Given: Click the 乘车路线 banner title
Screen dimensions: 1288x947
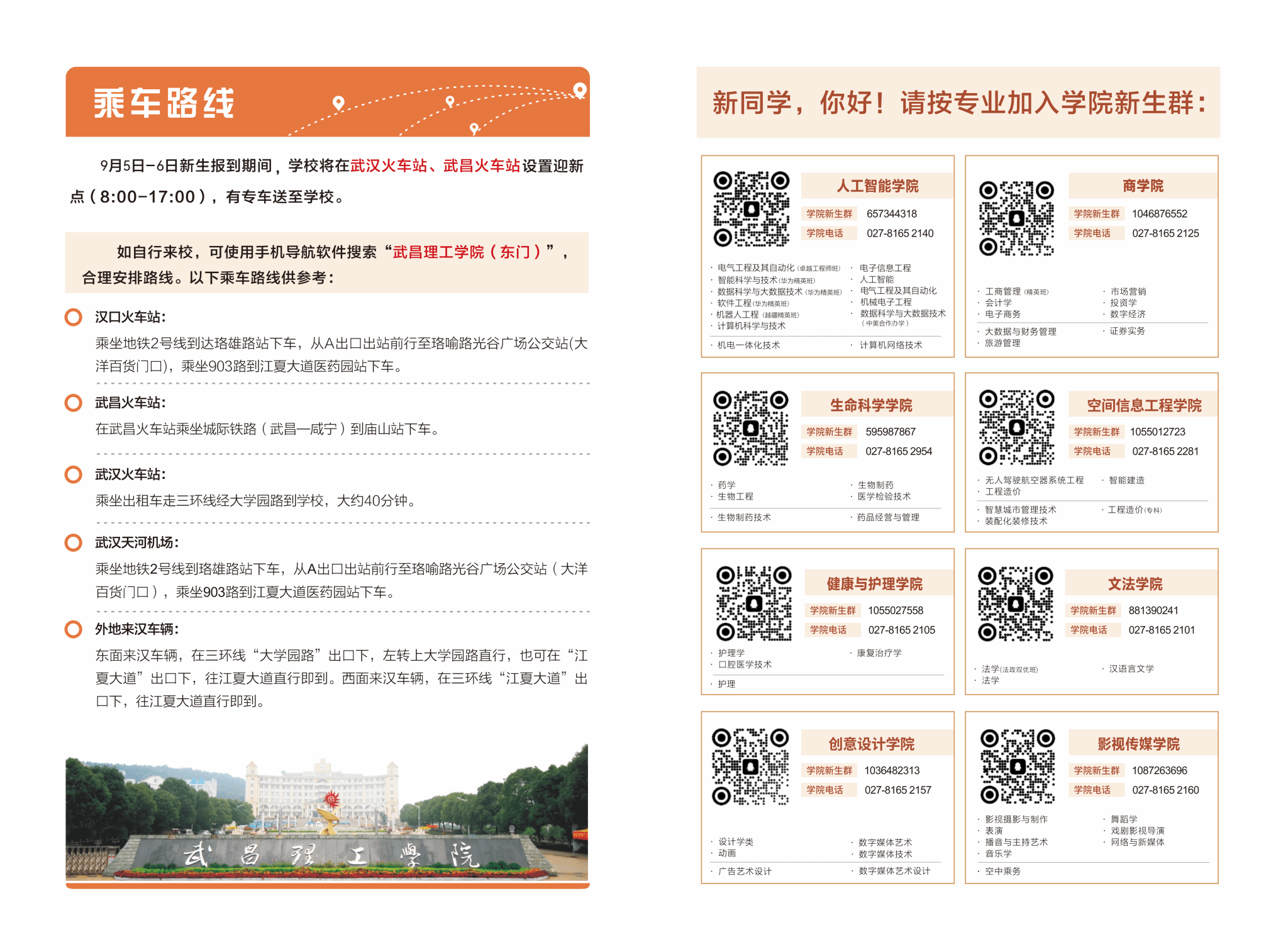Looking at the screenshot, I should pos(164,103).
